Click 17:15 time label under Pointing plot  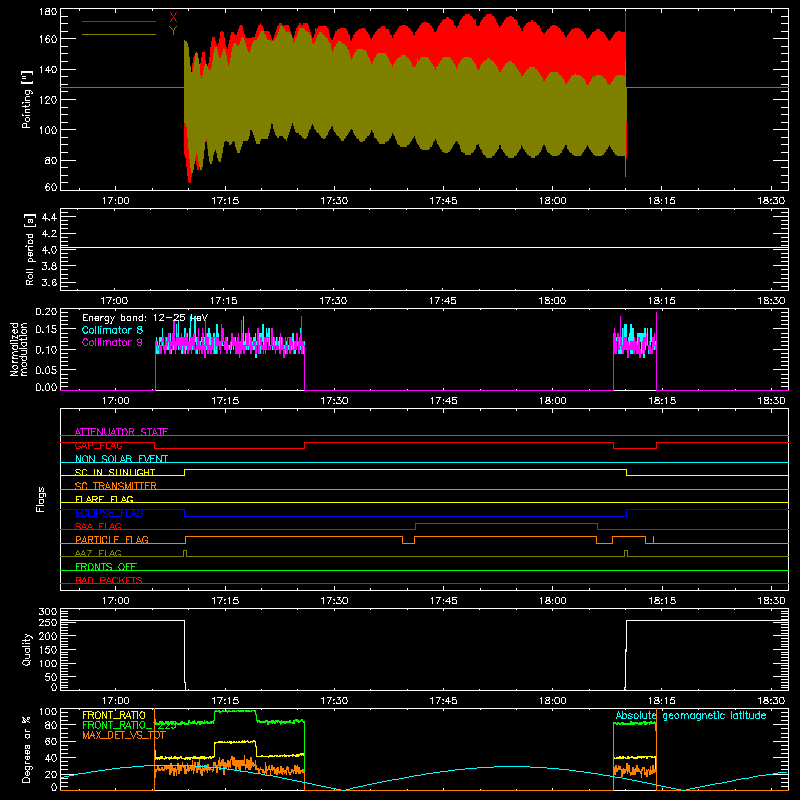[225, 201]
